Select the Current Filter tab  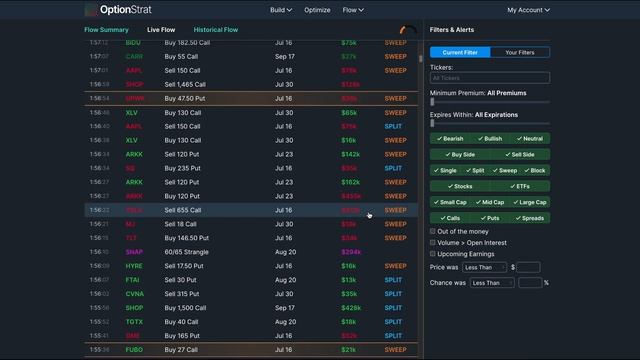click(460, 52)
